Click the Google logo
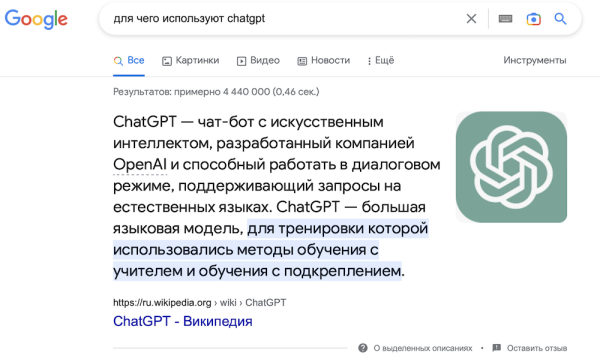The image size is (600, 362). pos(36,19)
